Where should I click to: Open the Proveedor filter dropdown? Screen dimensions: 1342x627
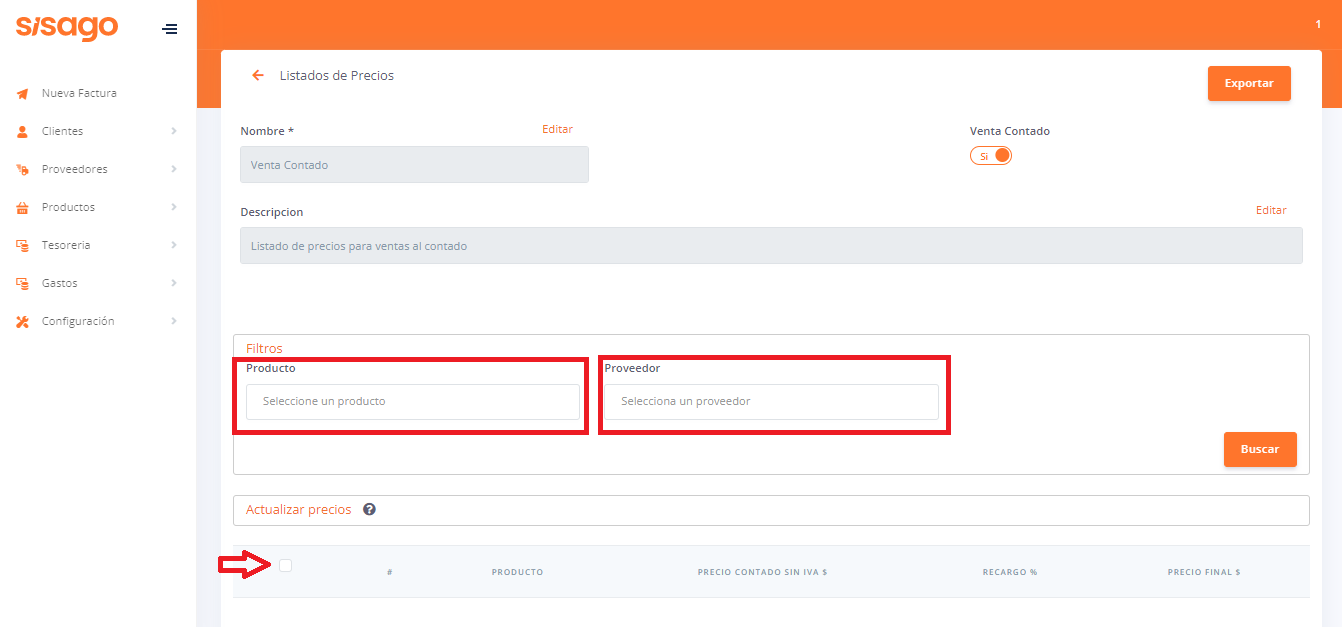coord(770,402)
